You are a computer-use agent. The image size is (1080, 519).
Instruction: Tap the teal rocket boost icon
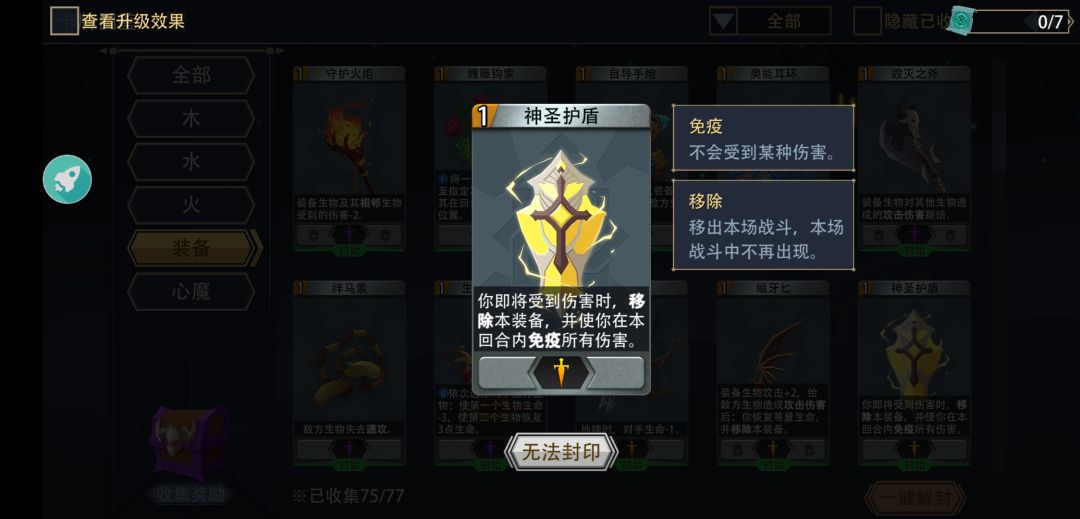click(x=67, y=179)
